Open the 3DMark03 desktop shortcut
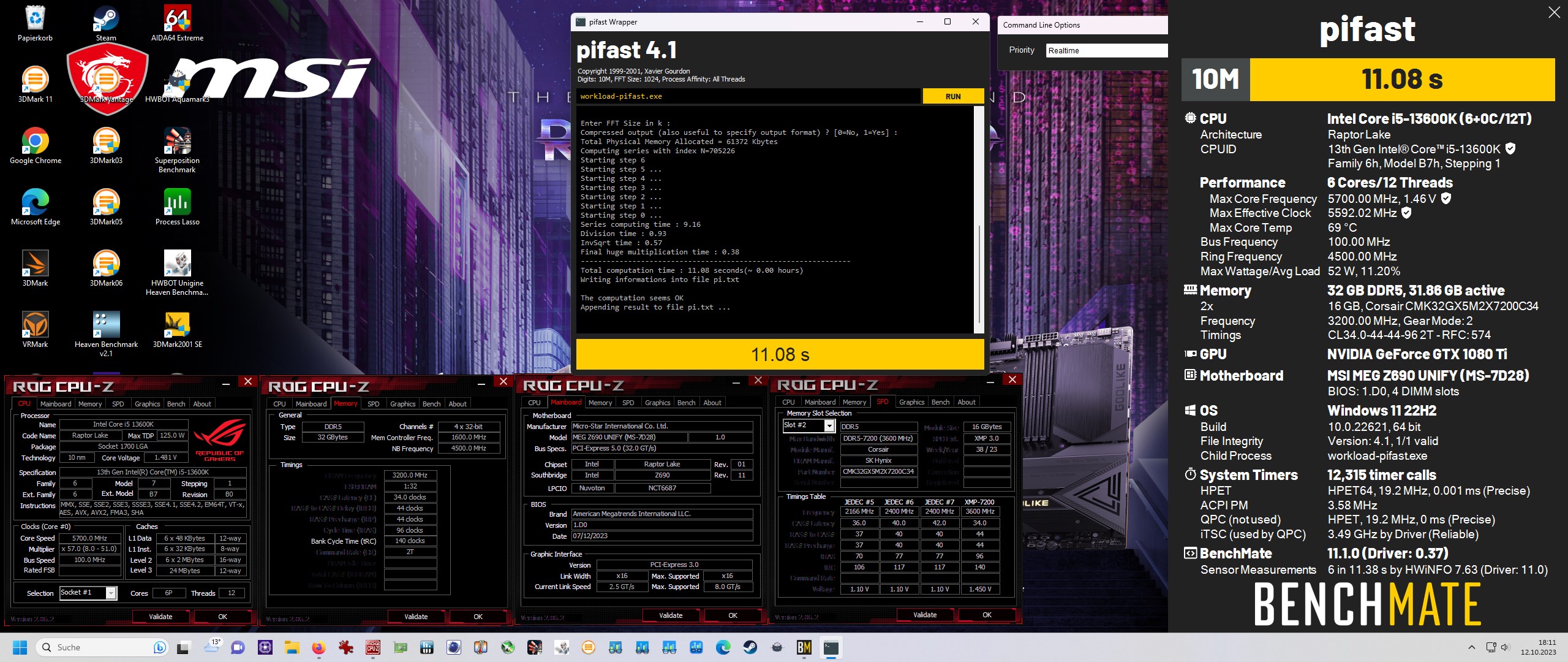This screenshot has height=662, width=1568. (x=106, y=146)
